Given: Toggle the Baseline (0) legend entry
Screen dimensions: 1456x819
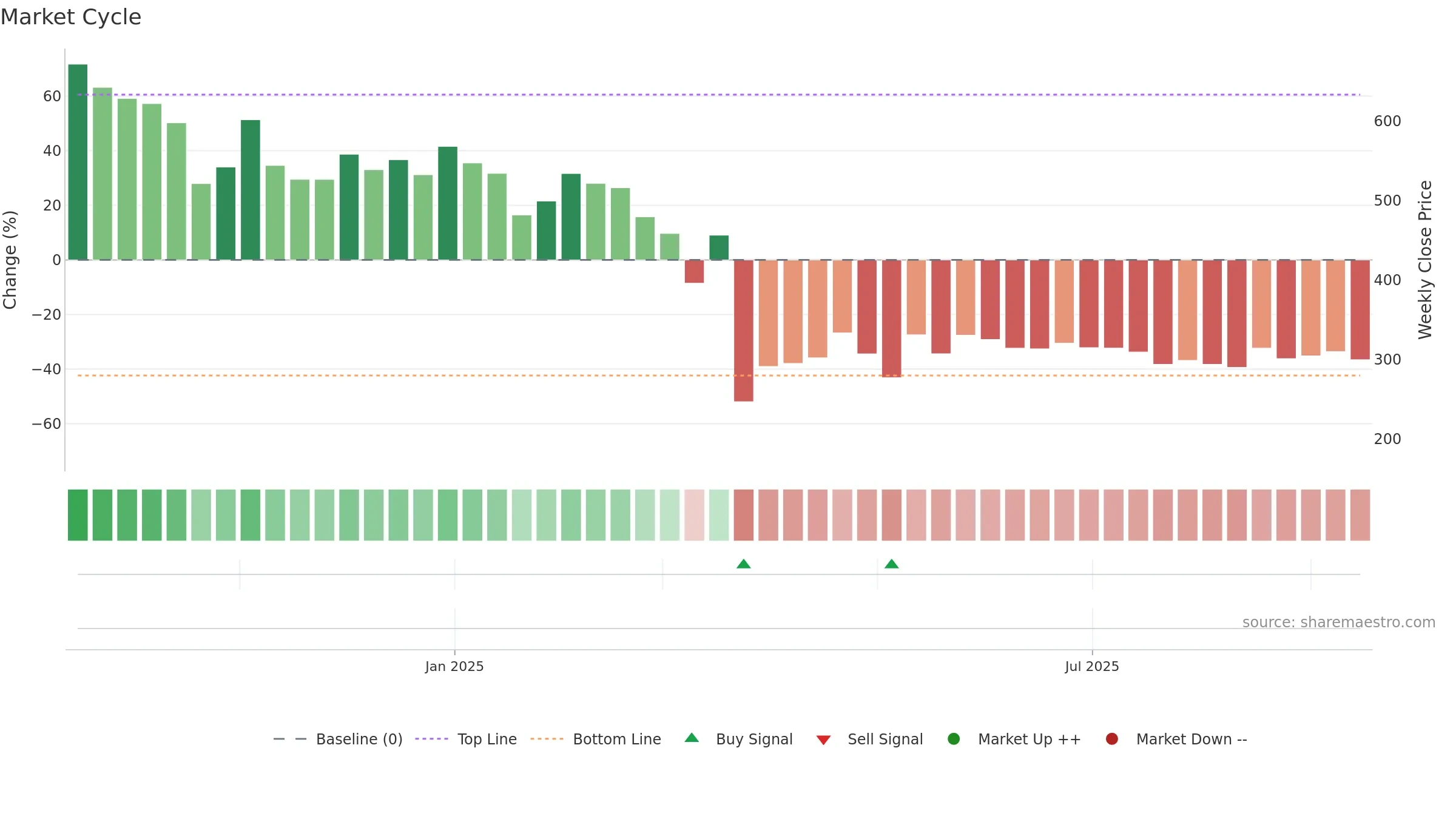Looking at the screenshot, I should pyautogui.click(x=338, y=740).
